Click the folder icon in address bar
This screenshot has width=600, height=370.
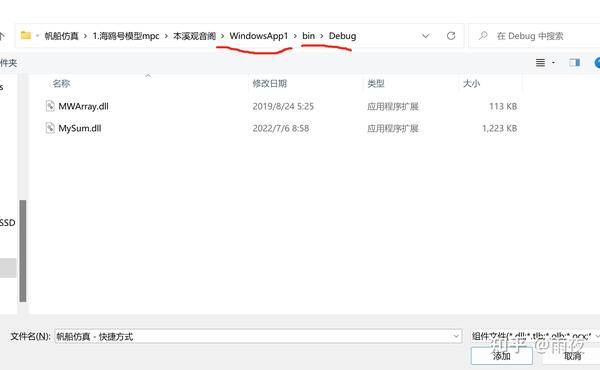(26, 36)
